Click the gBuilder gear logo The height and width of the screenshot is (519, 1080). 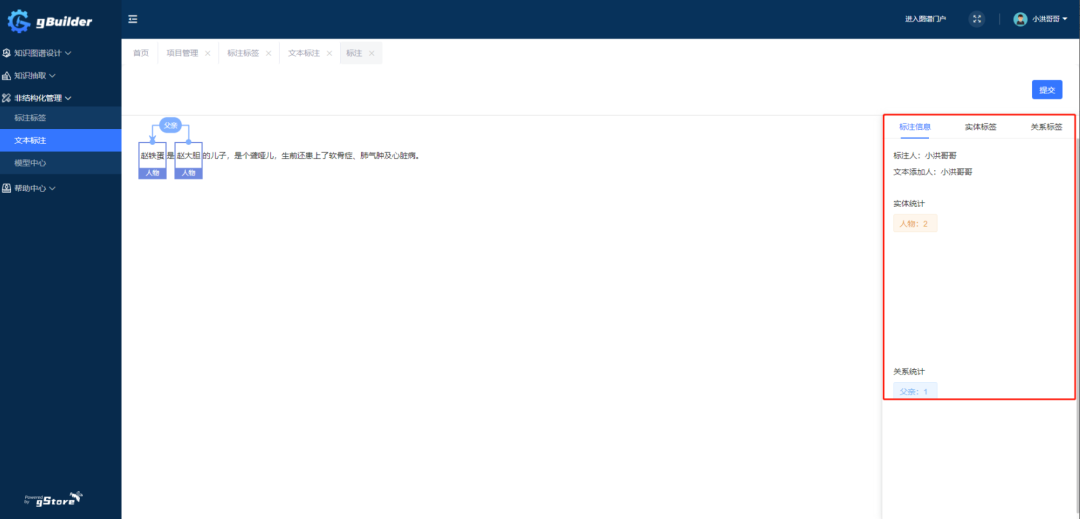(19, 21)
